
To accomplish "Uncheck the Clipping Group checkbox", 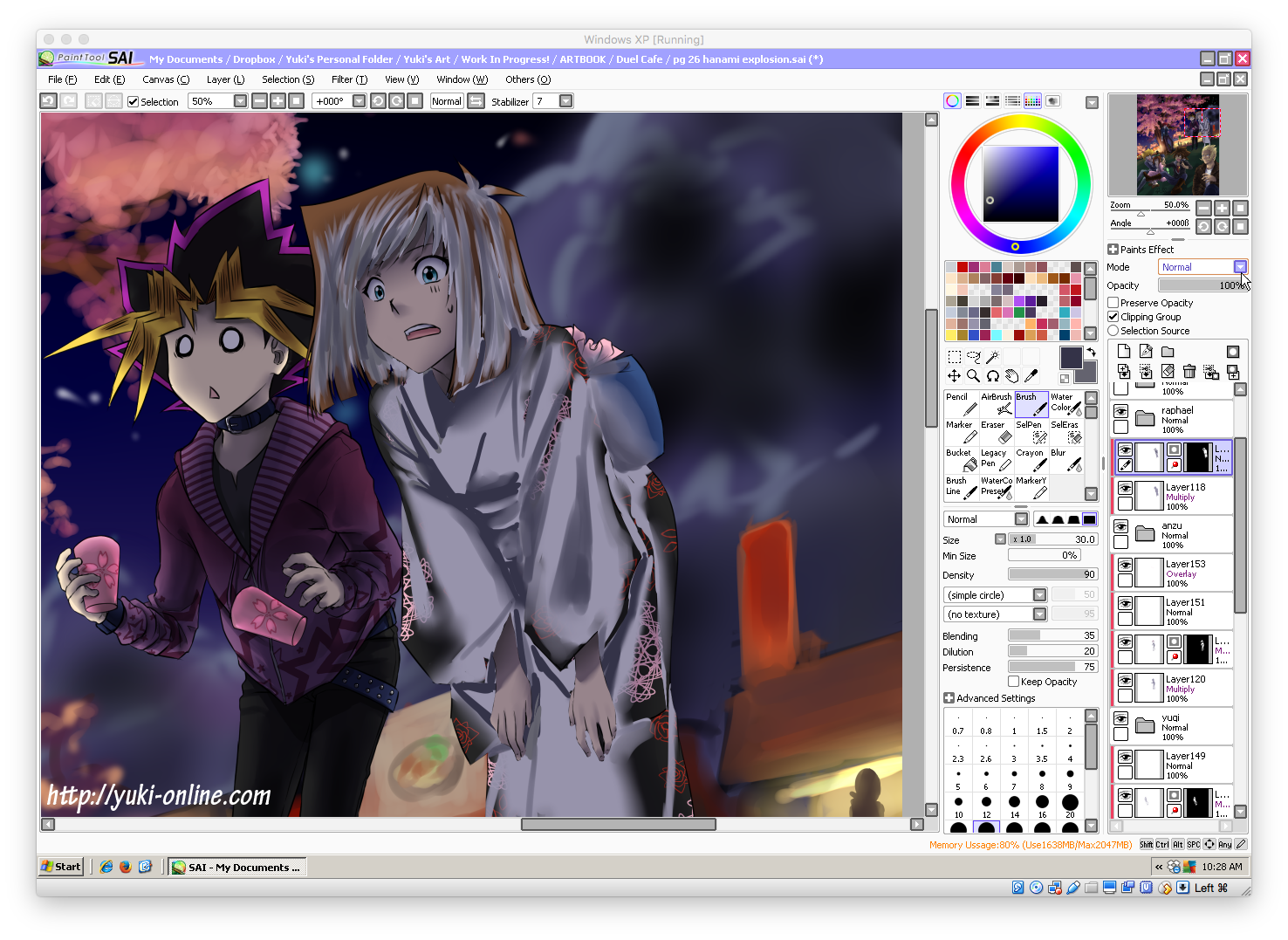I will tap(1113, 317).
